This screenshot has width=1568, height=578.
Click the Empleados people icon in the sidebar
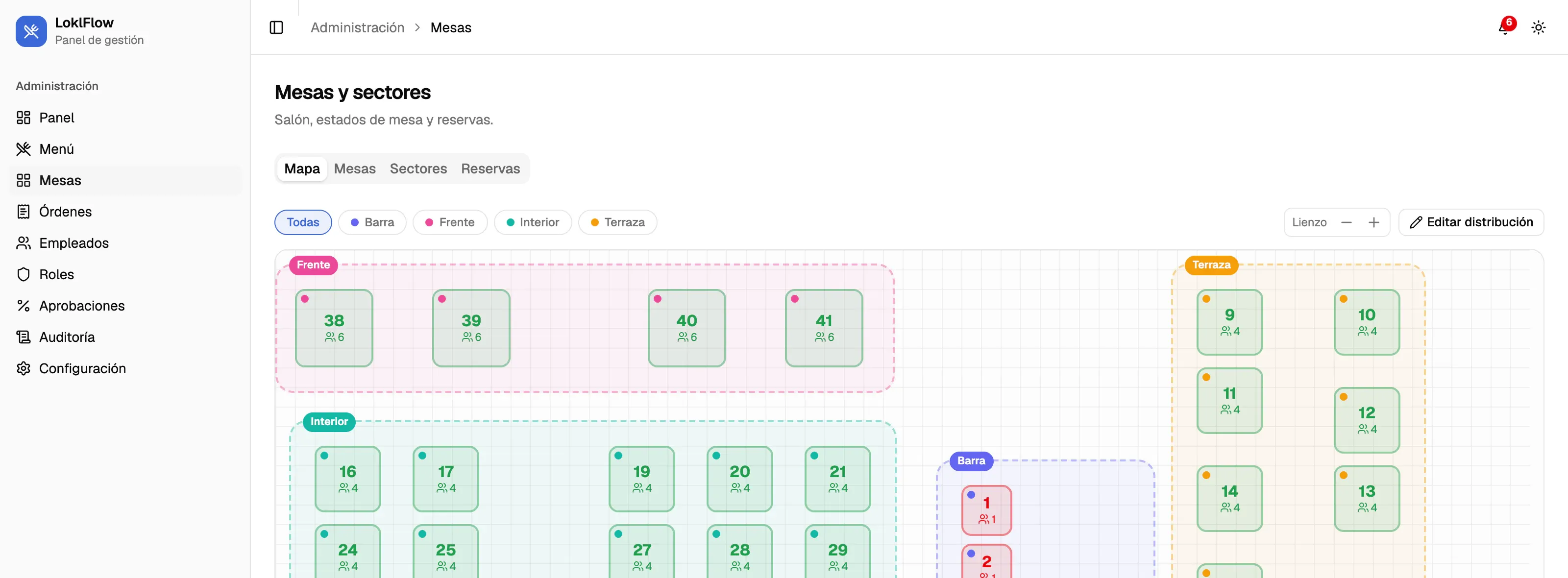point(23,243)
